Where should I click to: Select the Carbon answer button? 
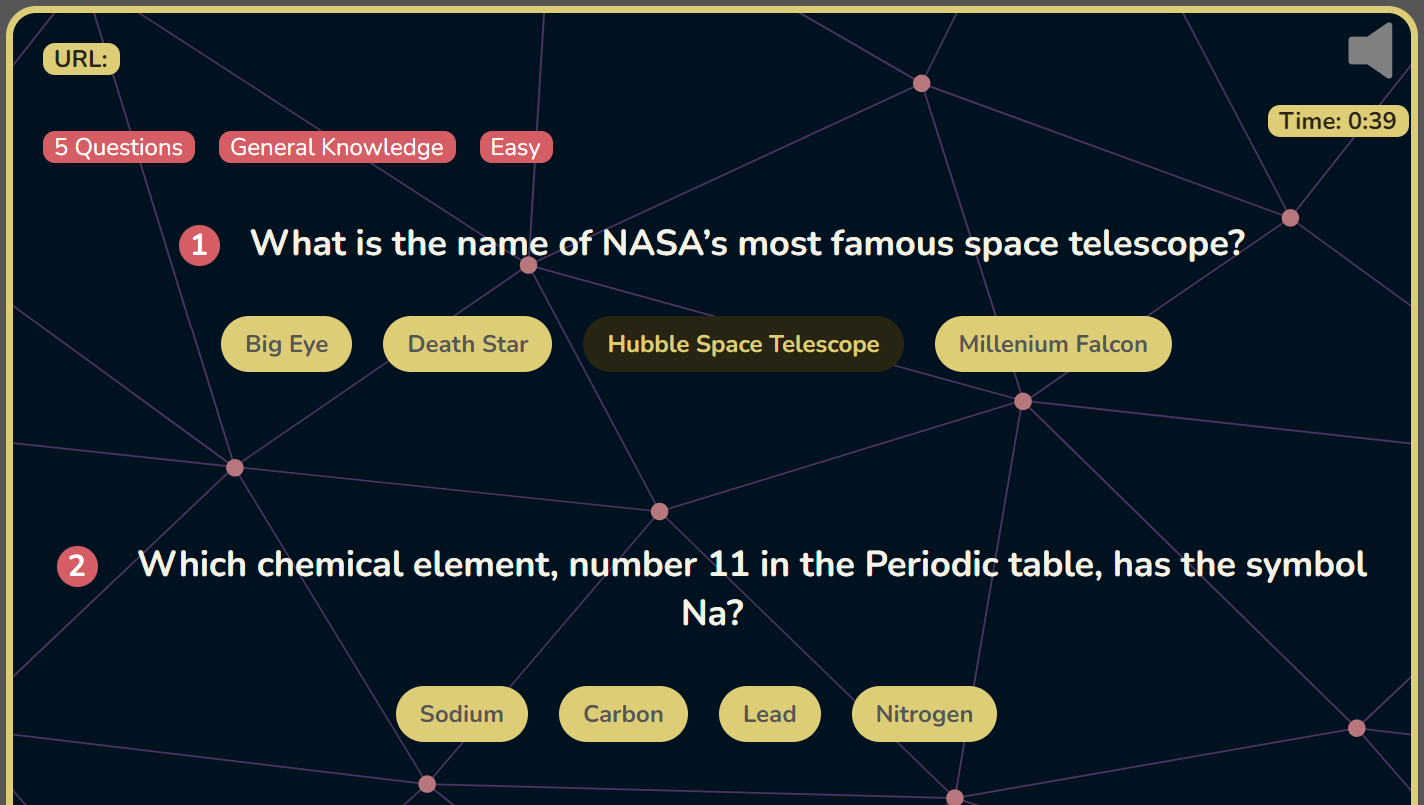[x=623, y=714]
